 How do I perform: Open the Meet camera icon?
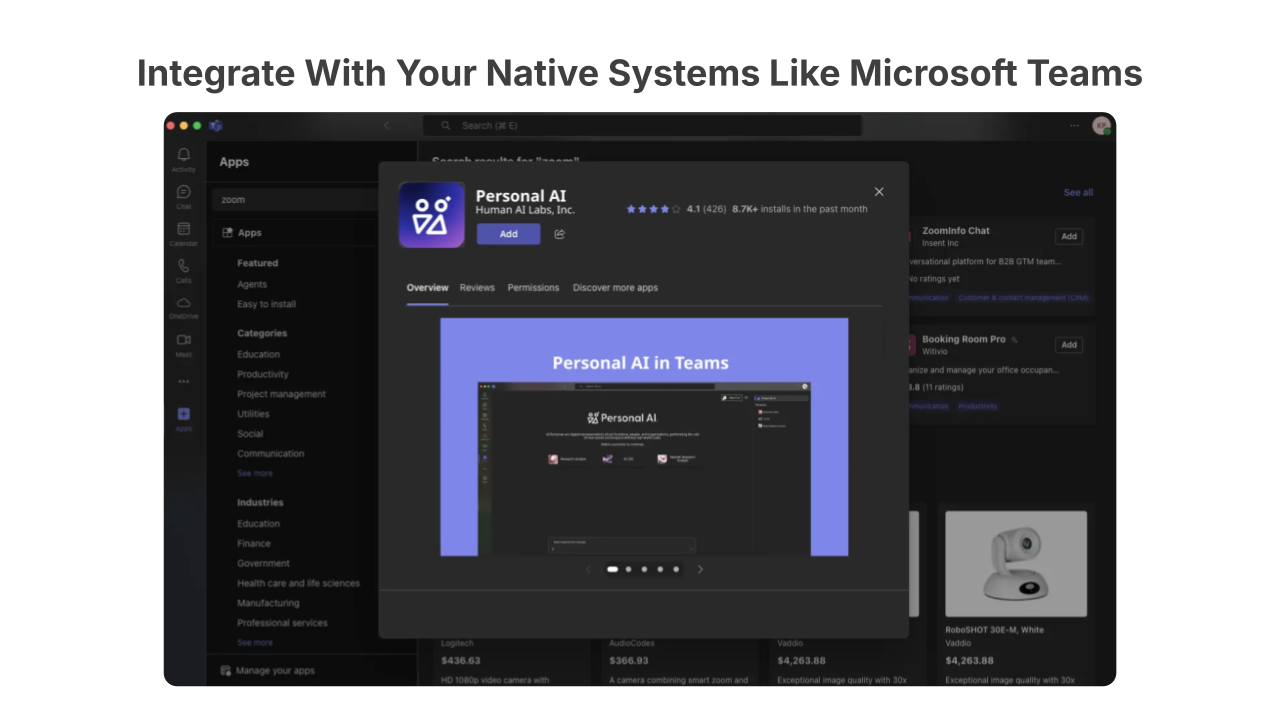coord(184,339)
